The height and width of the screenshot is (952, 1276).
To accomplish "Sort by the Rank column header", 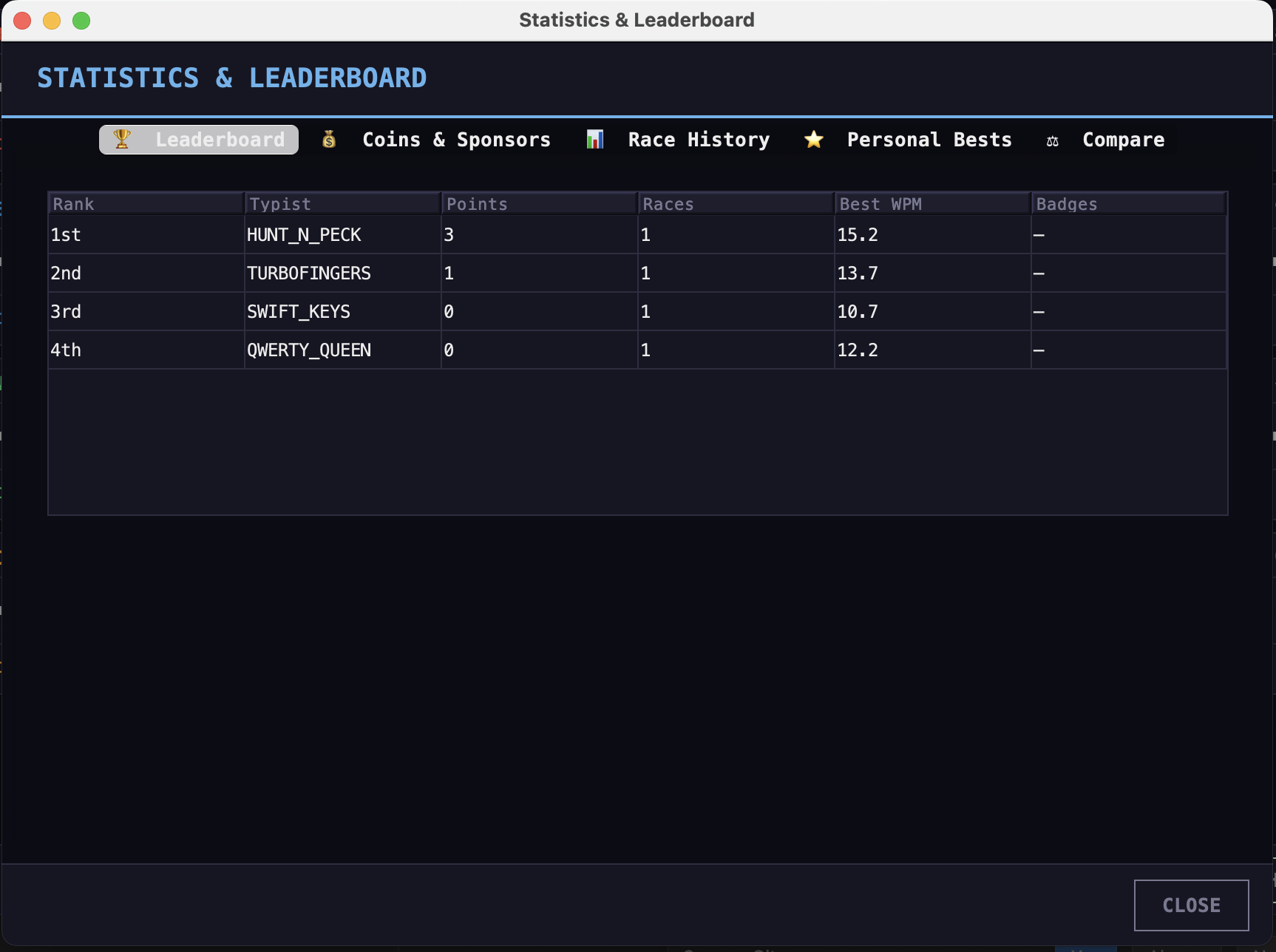I will [146, 204].
